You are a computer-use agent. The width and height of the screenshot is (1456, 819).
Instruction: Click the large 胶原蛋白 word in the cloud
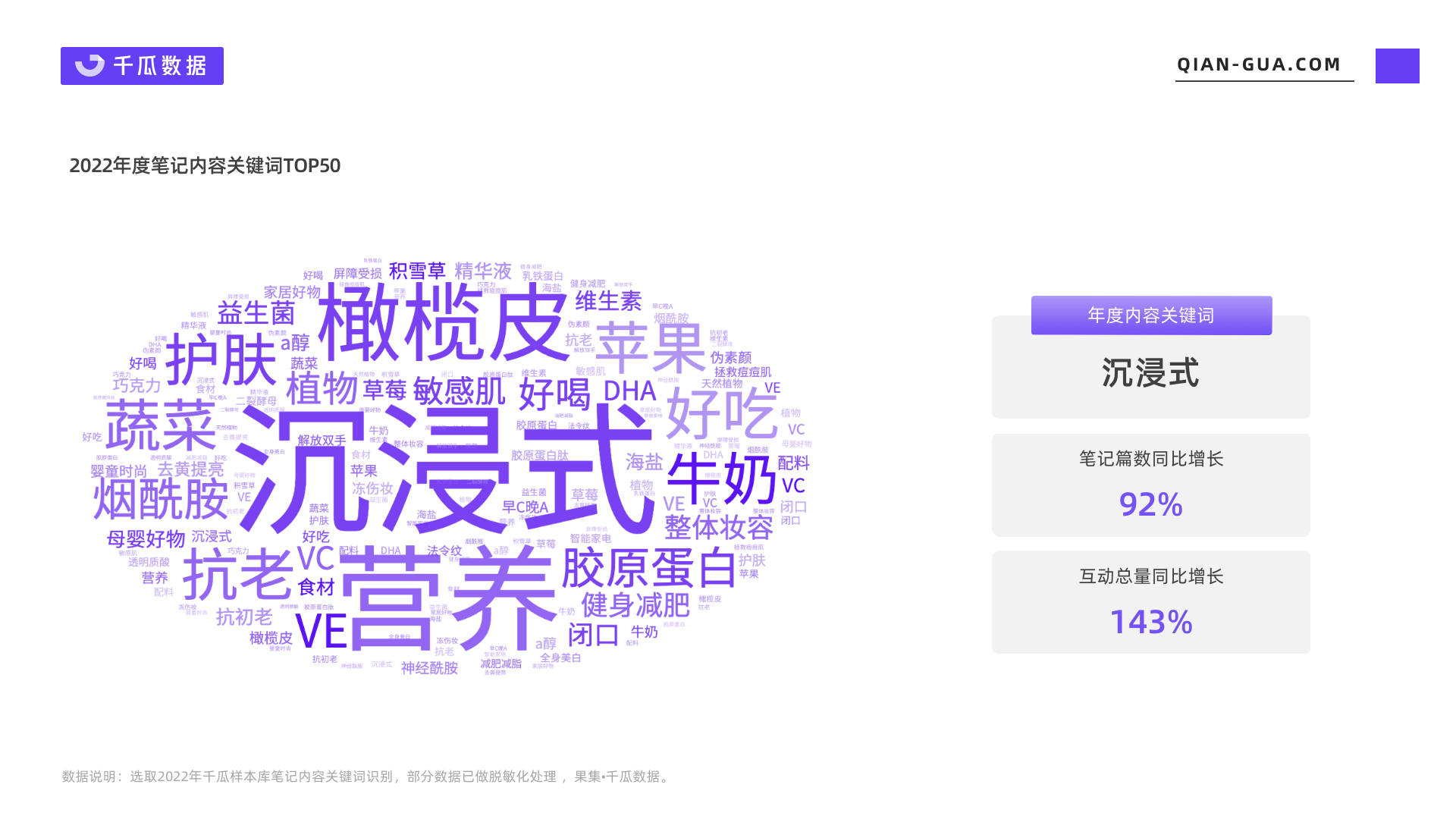(x=649, y=567)
